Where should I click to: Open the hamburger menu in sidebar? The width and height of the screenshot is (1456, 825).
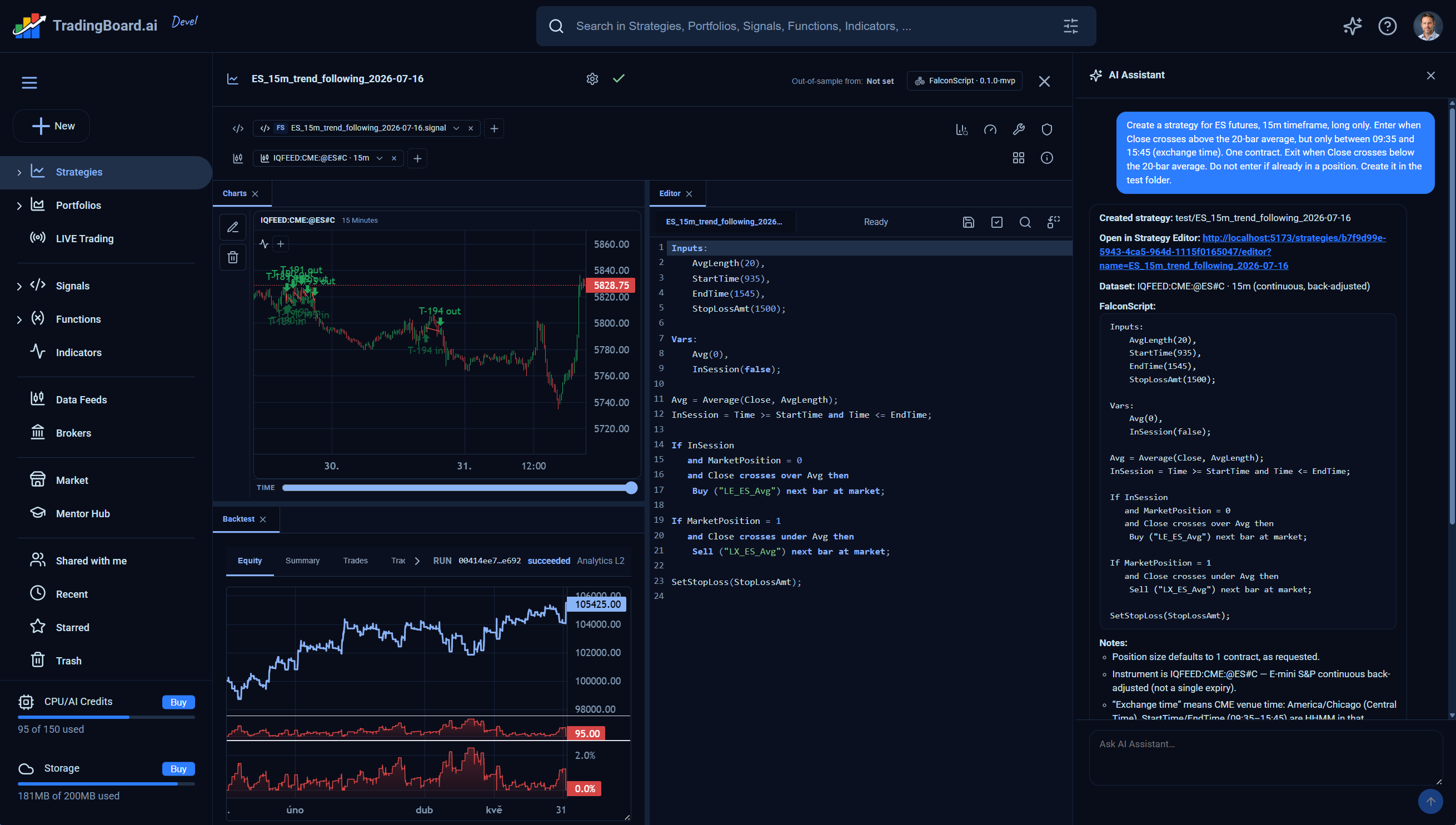pyautogui.click(x=29, y=83)
